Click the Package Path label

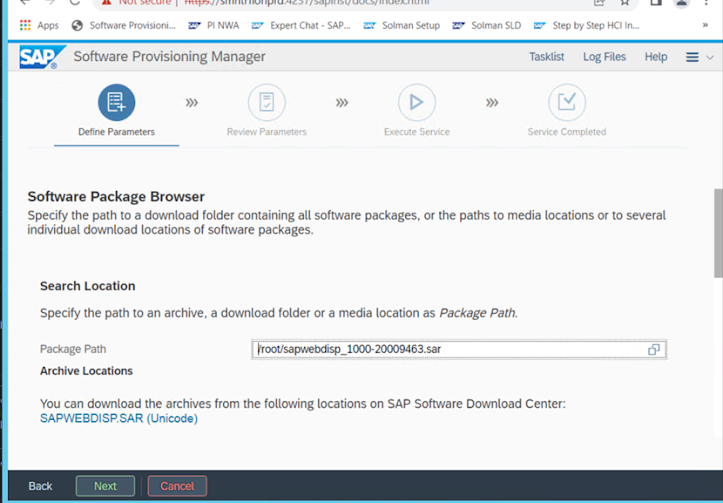point(73,349)
